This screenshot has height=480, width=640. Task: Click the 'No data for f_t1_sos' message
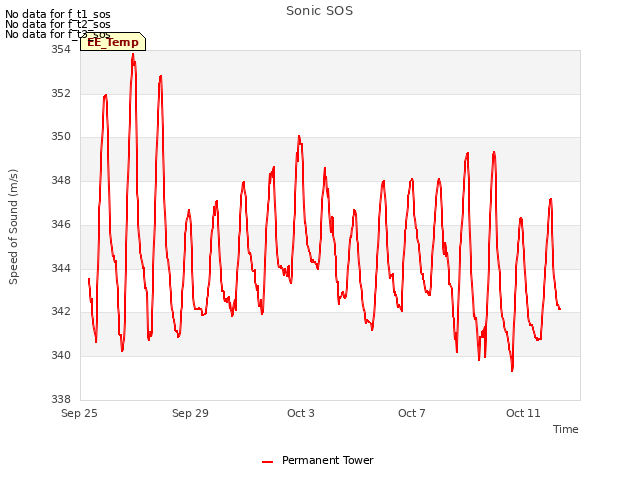coord(58,14)
